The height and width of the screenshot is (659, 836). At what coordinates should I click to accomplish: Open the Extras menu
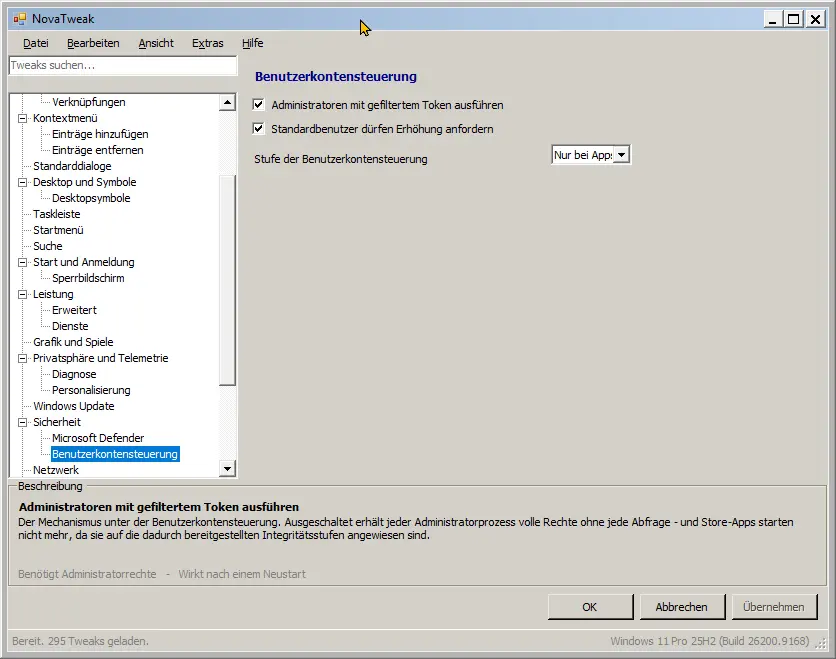tap(208, 43)
